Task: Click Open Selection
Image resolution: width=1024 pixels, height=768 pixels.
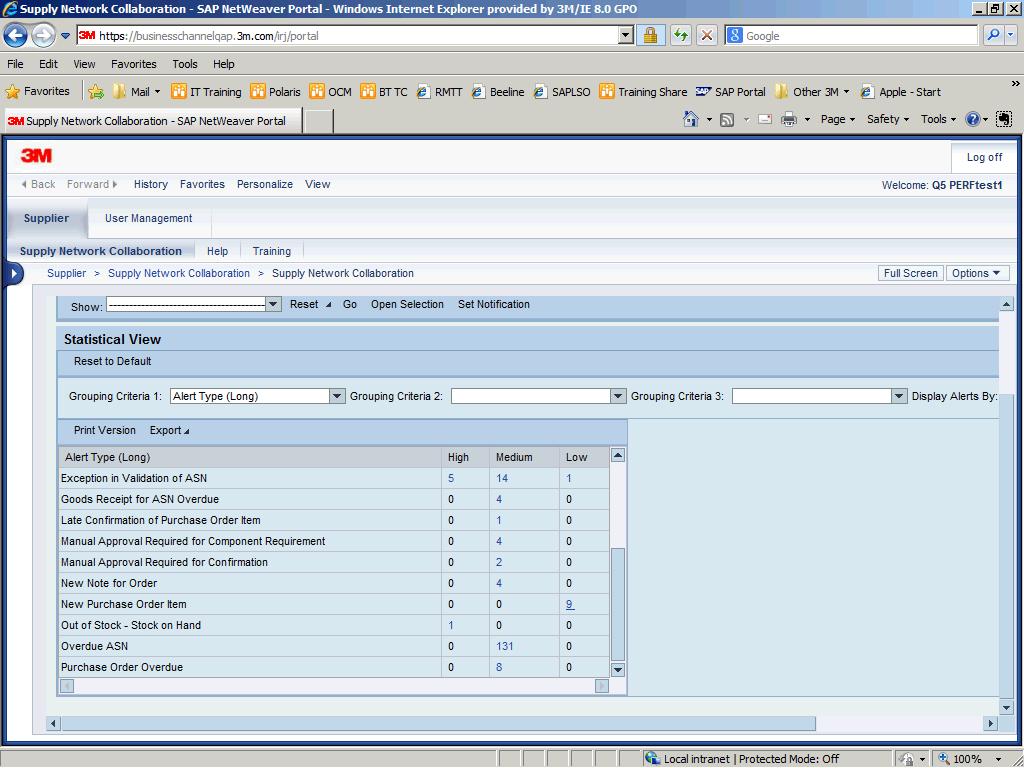Action: [x=407, y=304]
